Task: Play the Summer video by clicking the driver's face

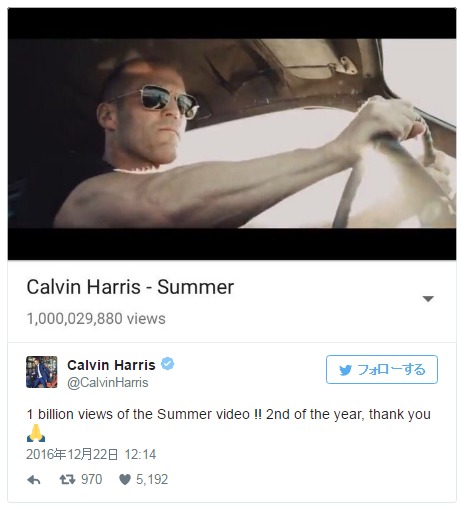Action: click(147, 120)
